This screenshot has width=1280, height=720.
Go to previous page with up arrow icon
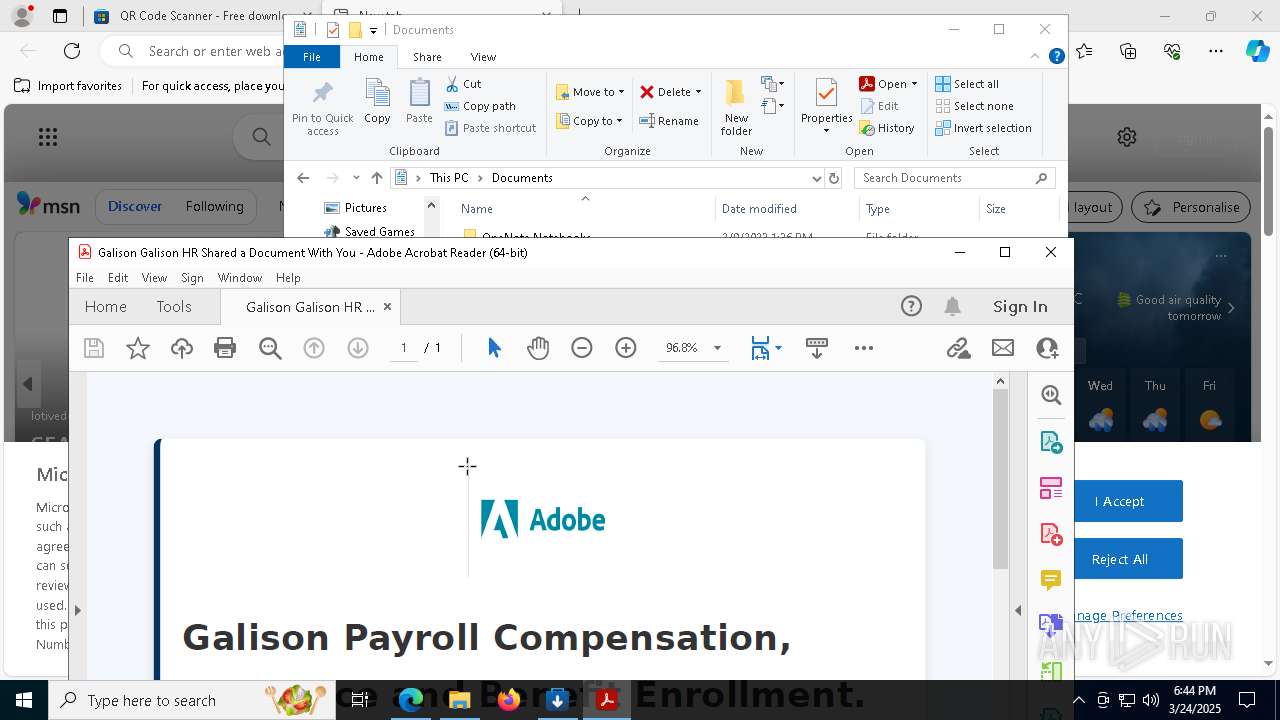[x=314, y=348]
